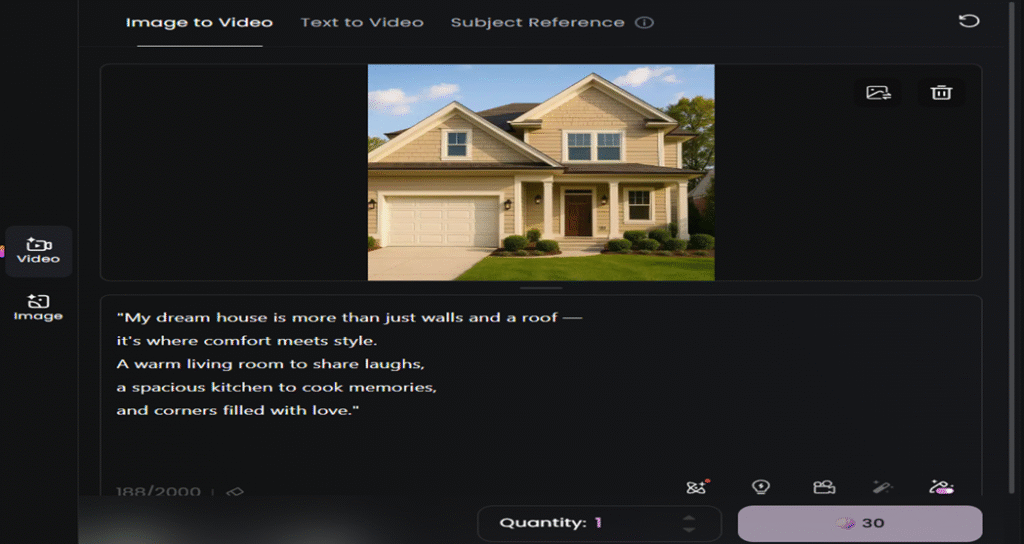Image resolution: width=1024 pixels, height=544 pixels.
Task: Select Video in the left sidebar
Action: [39, 251]
